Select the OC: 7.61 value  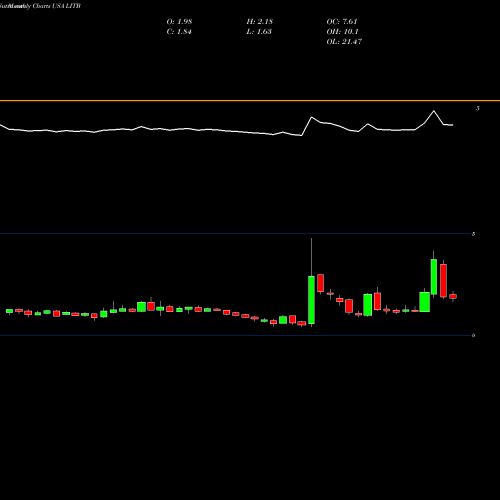pos(342,22)
